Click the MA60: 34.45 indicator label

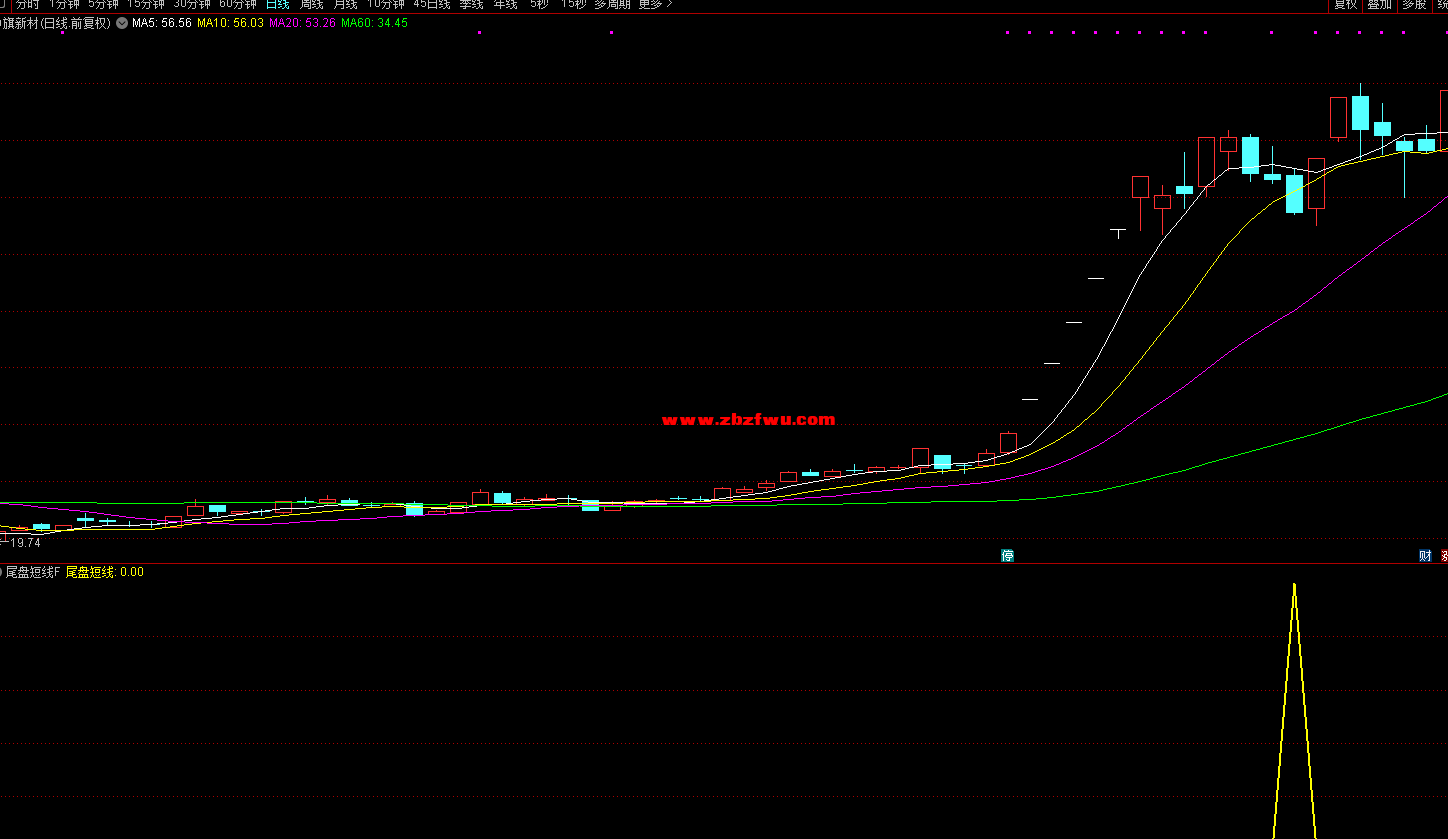[375, 23]
